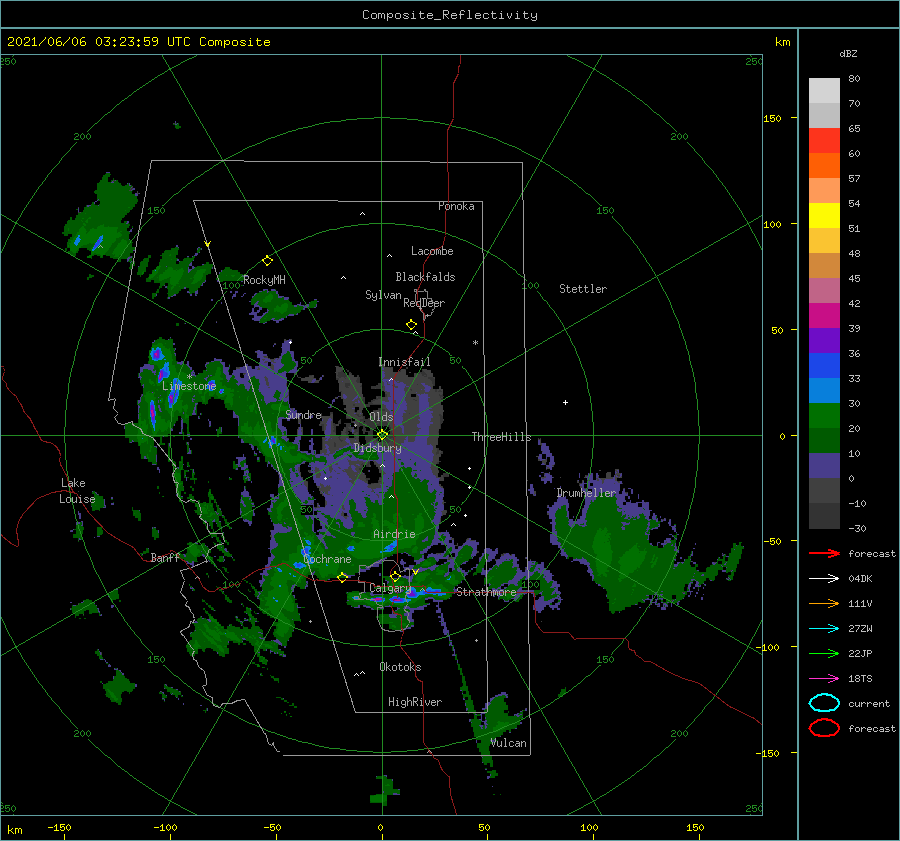Click the HighRiver town label

(415, 702)
